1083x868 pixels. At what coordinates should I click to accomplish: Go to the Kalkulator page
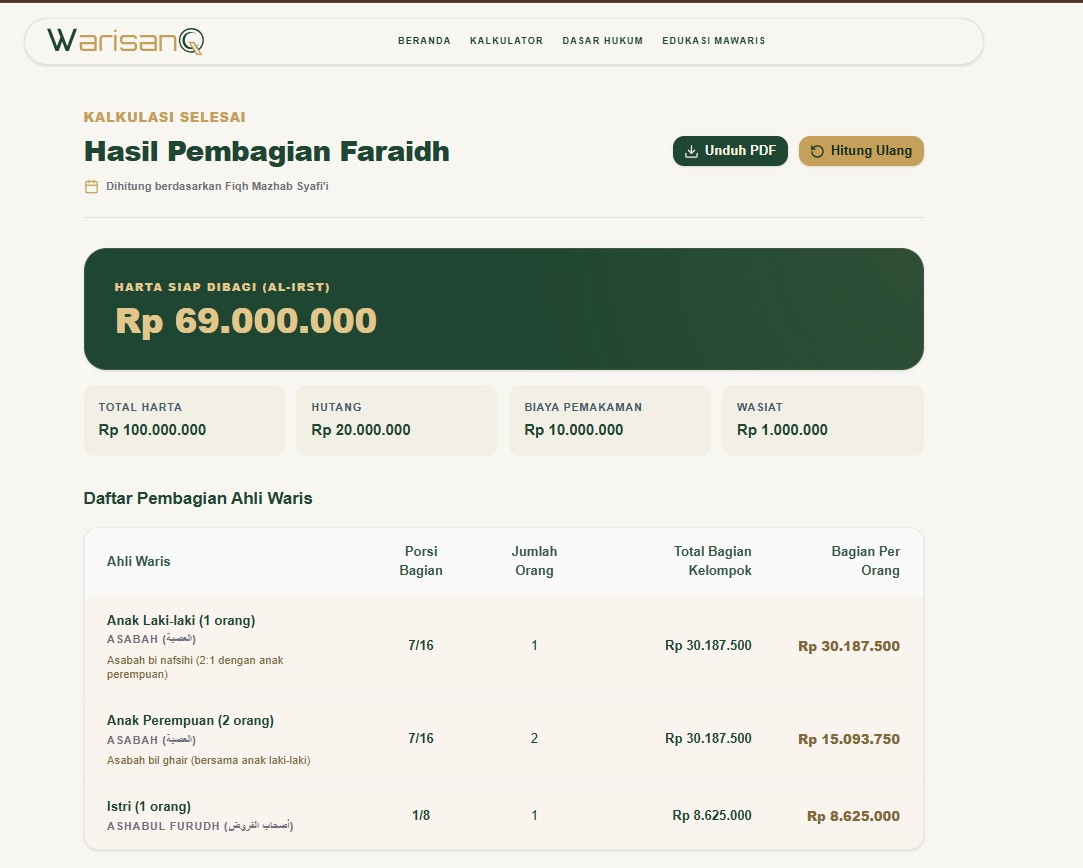tap(506, 41)
